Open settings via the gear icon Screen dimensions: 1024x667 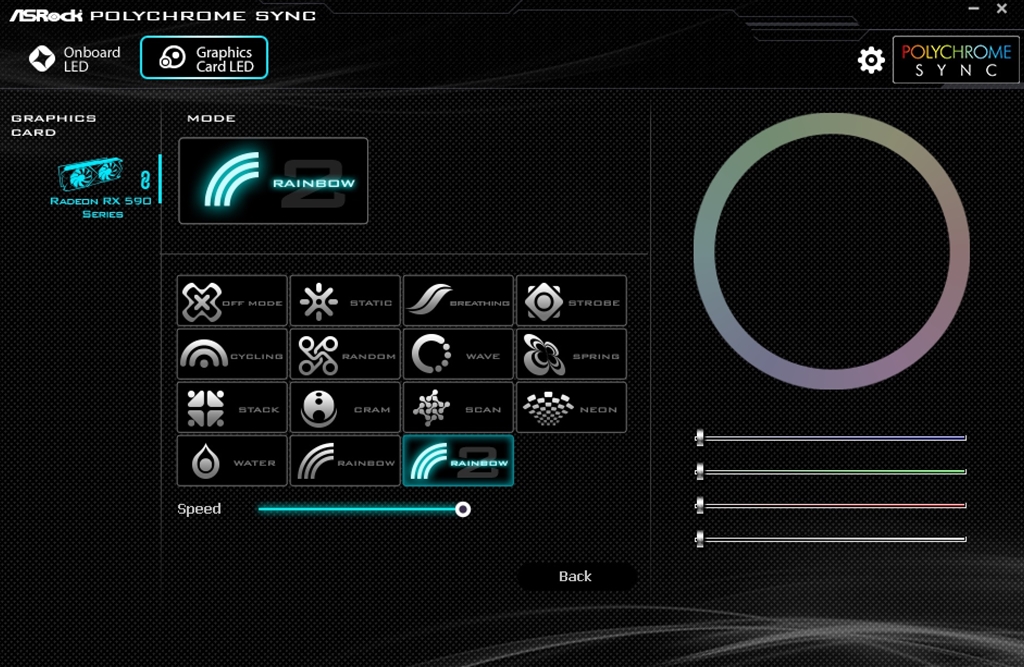pyautogui.click(x=871, y=60)
